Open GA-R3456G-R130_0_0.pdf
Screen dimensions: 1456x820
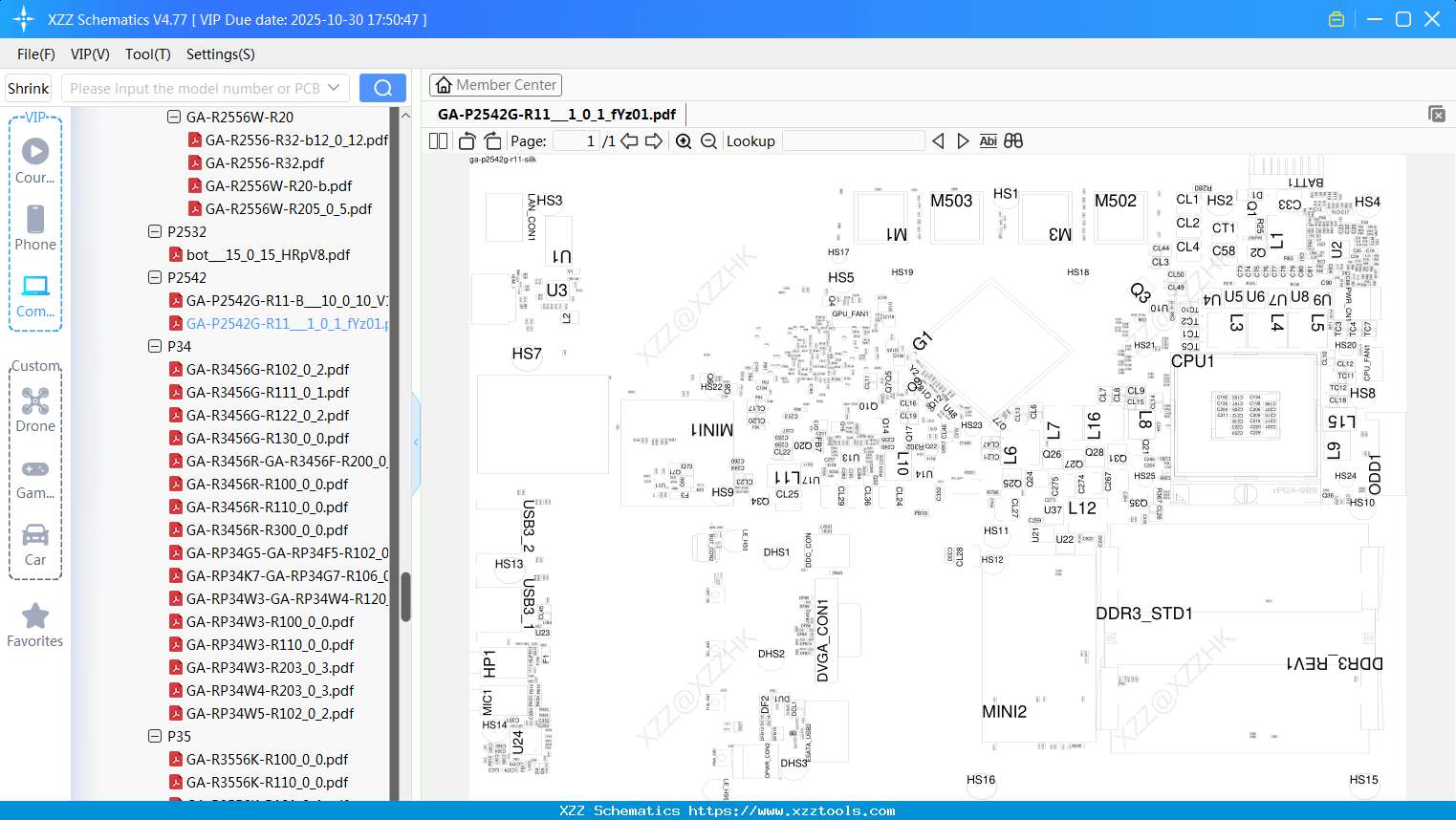pyautogui.click(x=268, y=439)
